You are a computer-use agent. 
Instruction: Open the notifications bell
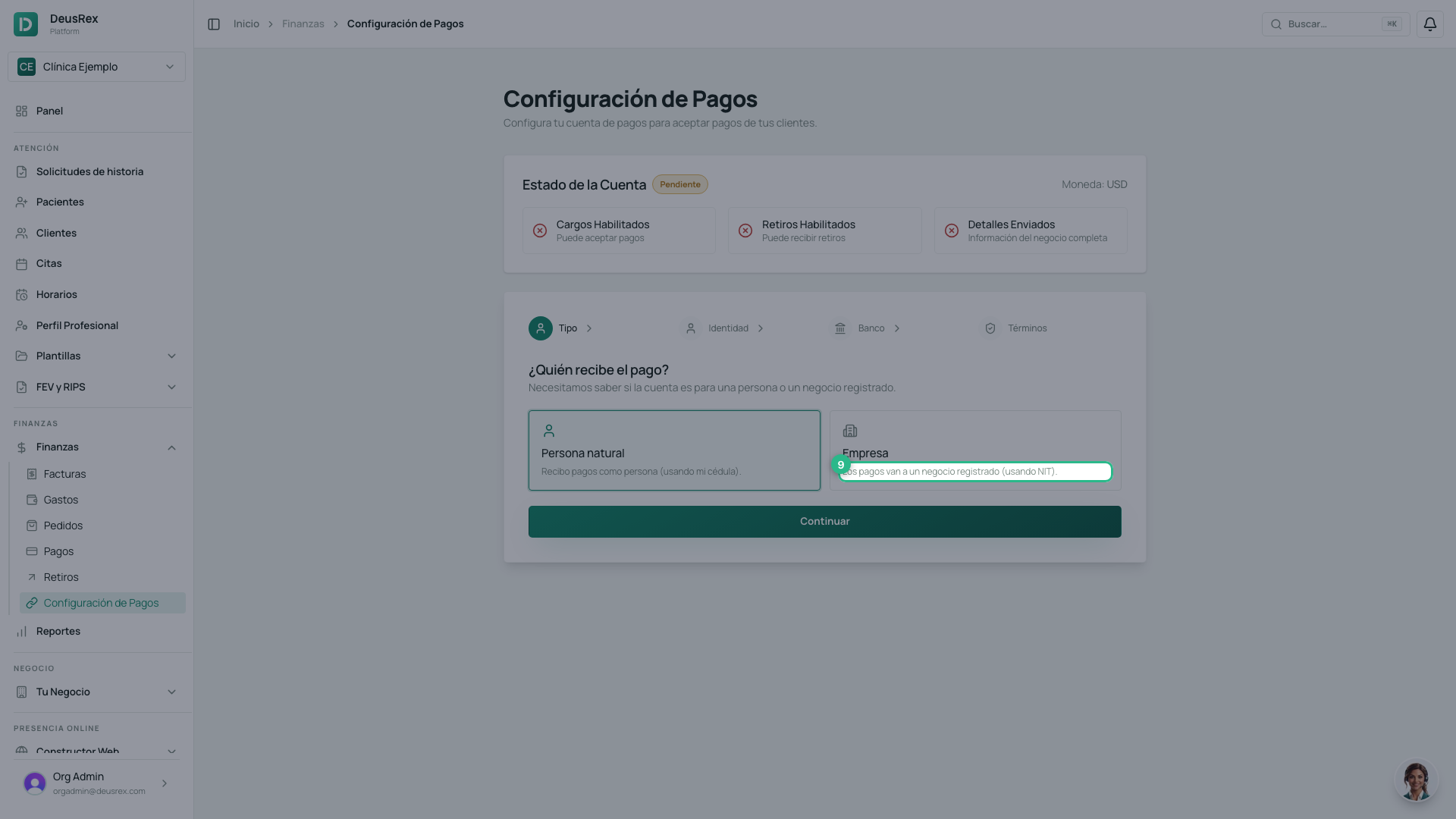(1429, 24)
